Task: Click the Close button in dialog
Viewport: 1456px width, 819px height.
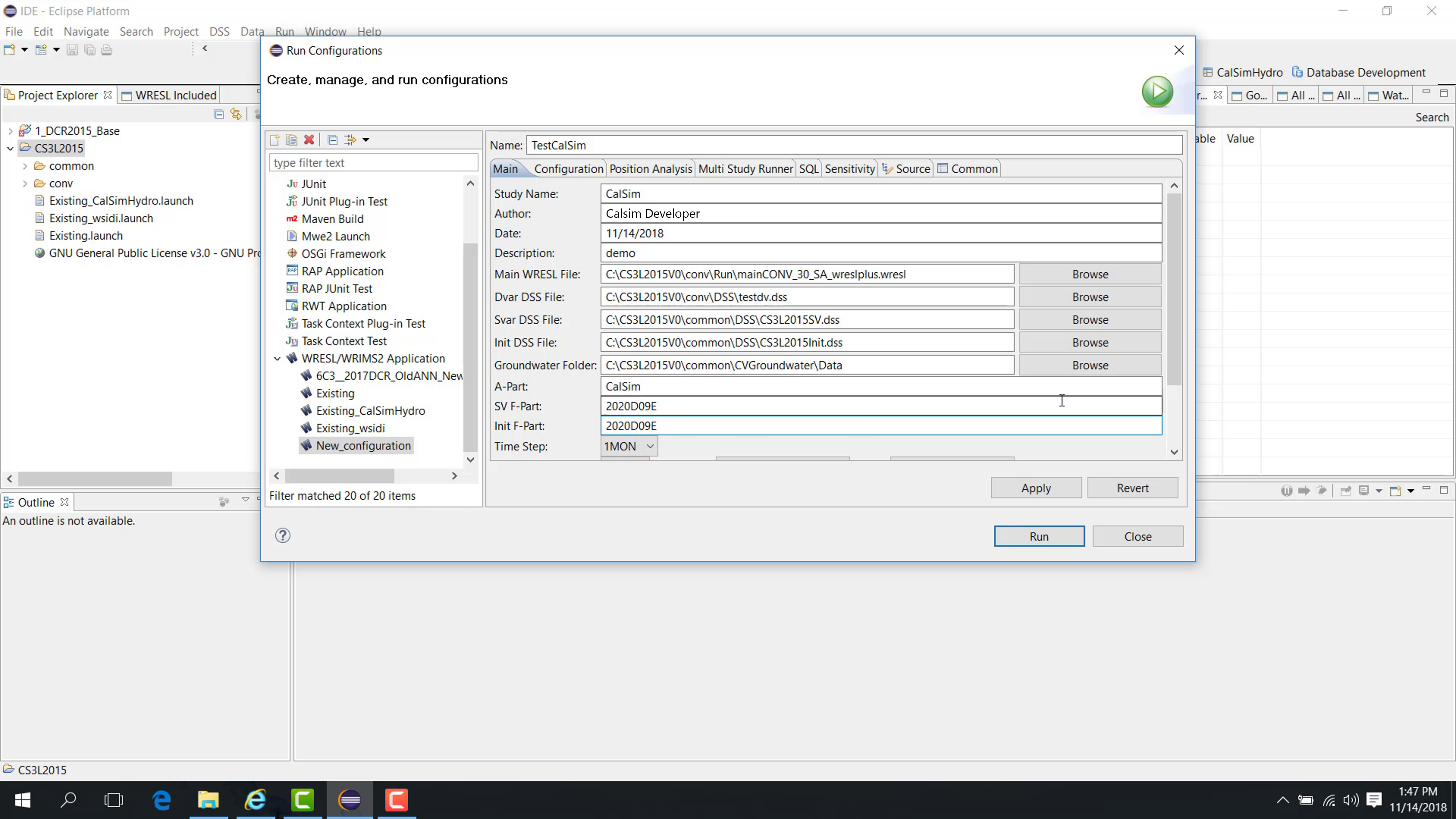Action: (x=1138, y=536)
